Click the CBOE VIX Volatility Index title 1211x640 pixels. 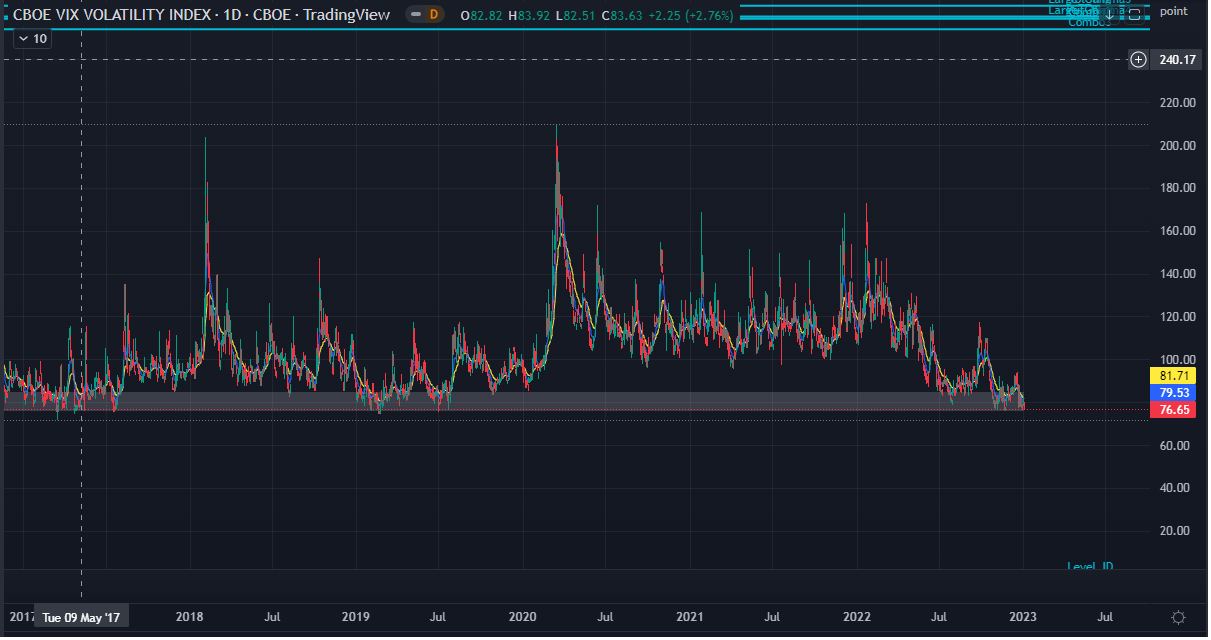pos(201,15)
